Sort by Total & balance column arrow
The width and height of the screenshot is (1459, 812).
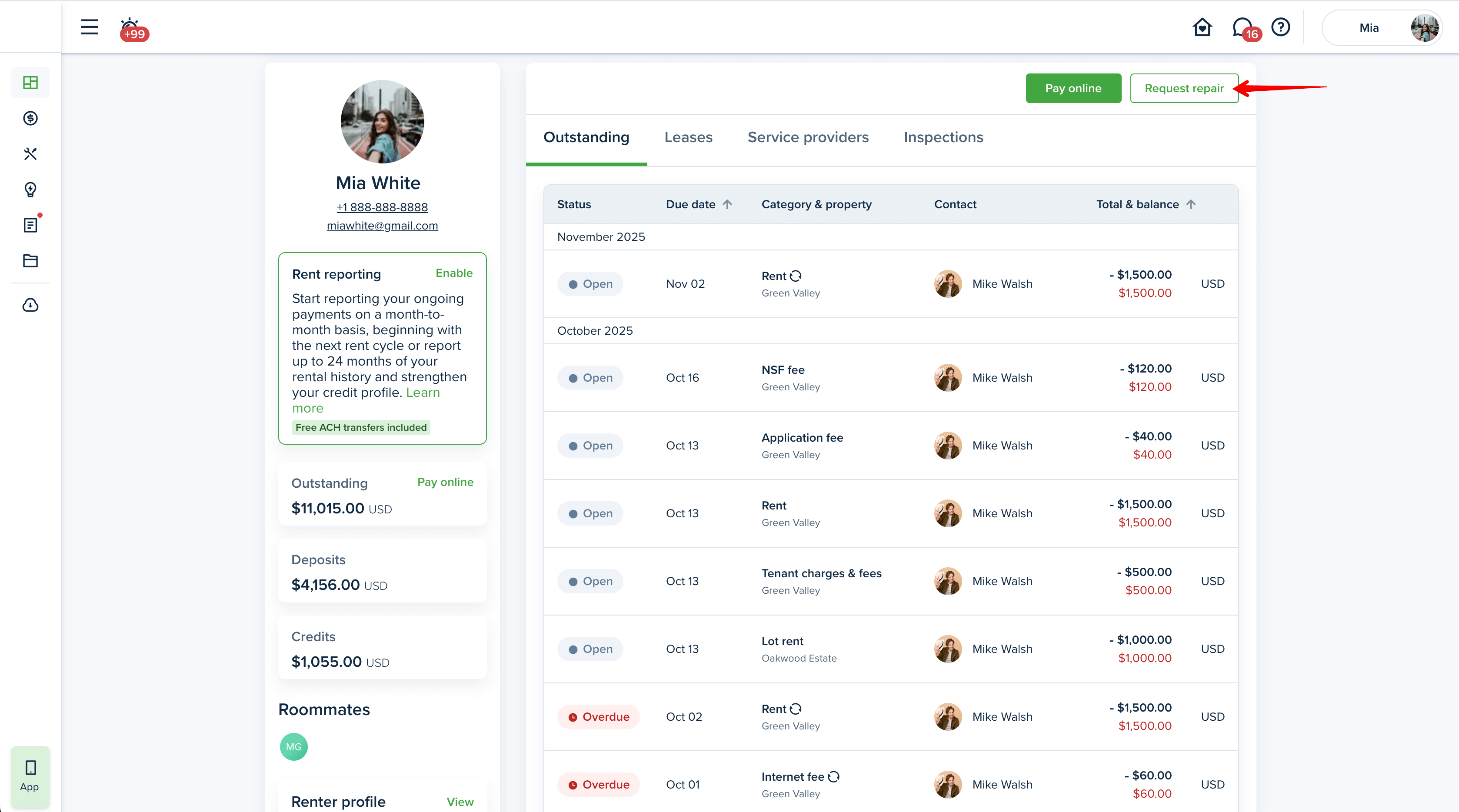(x=1191, y=204)
